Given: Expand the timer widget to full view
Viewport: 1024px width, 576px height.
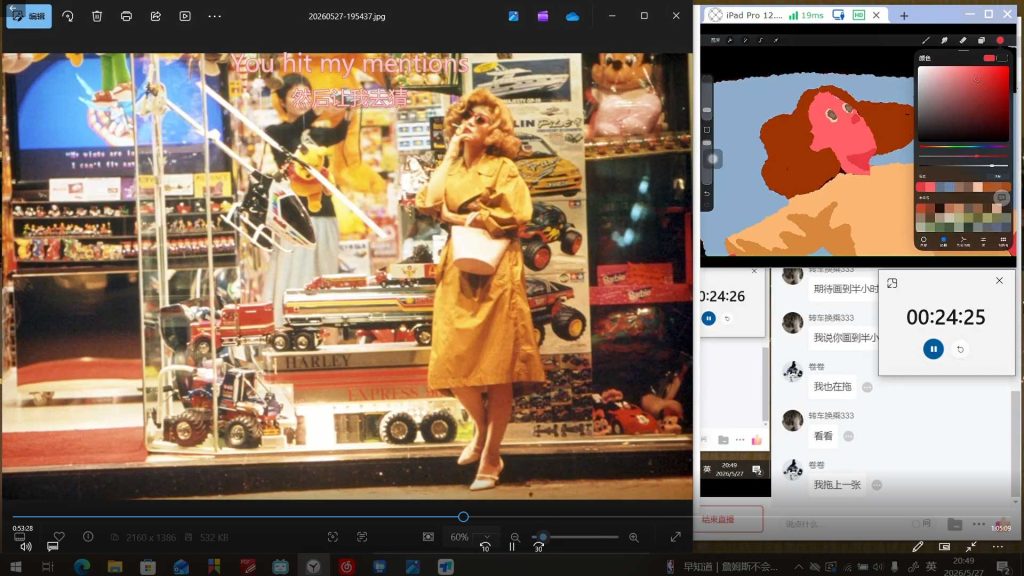Looking at the screenshot, I should (892, 283).
